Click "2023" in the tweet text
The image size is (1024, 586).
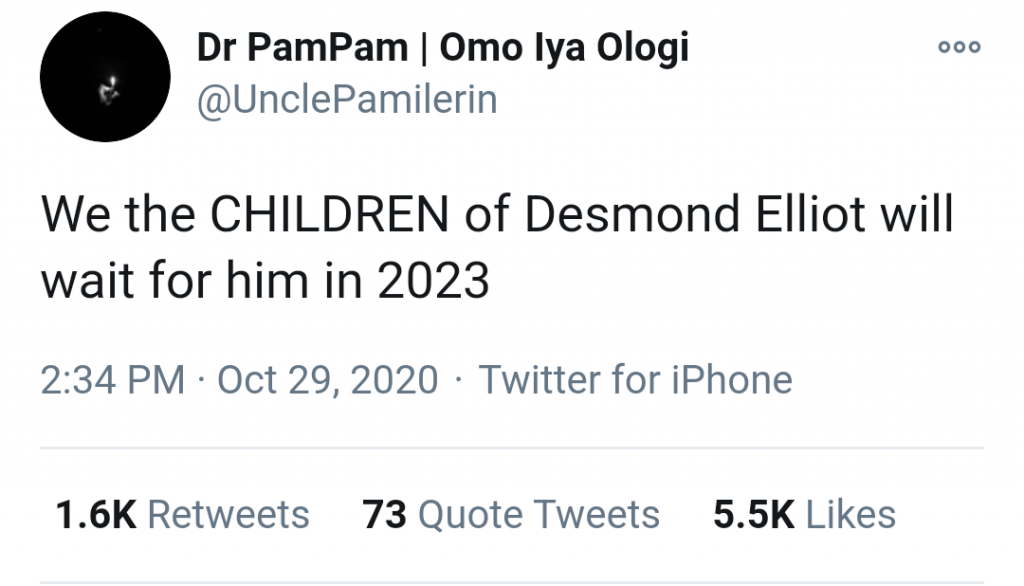click(434, 282)
